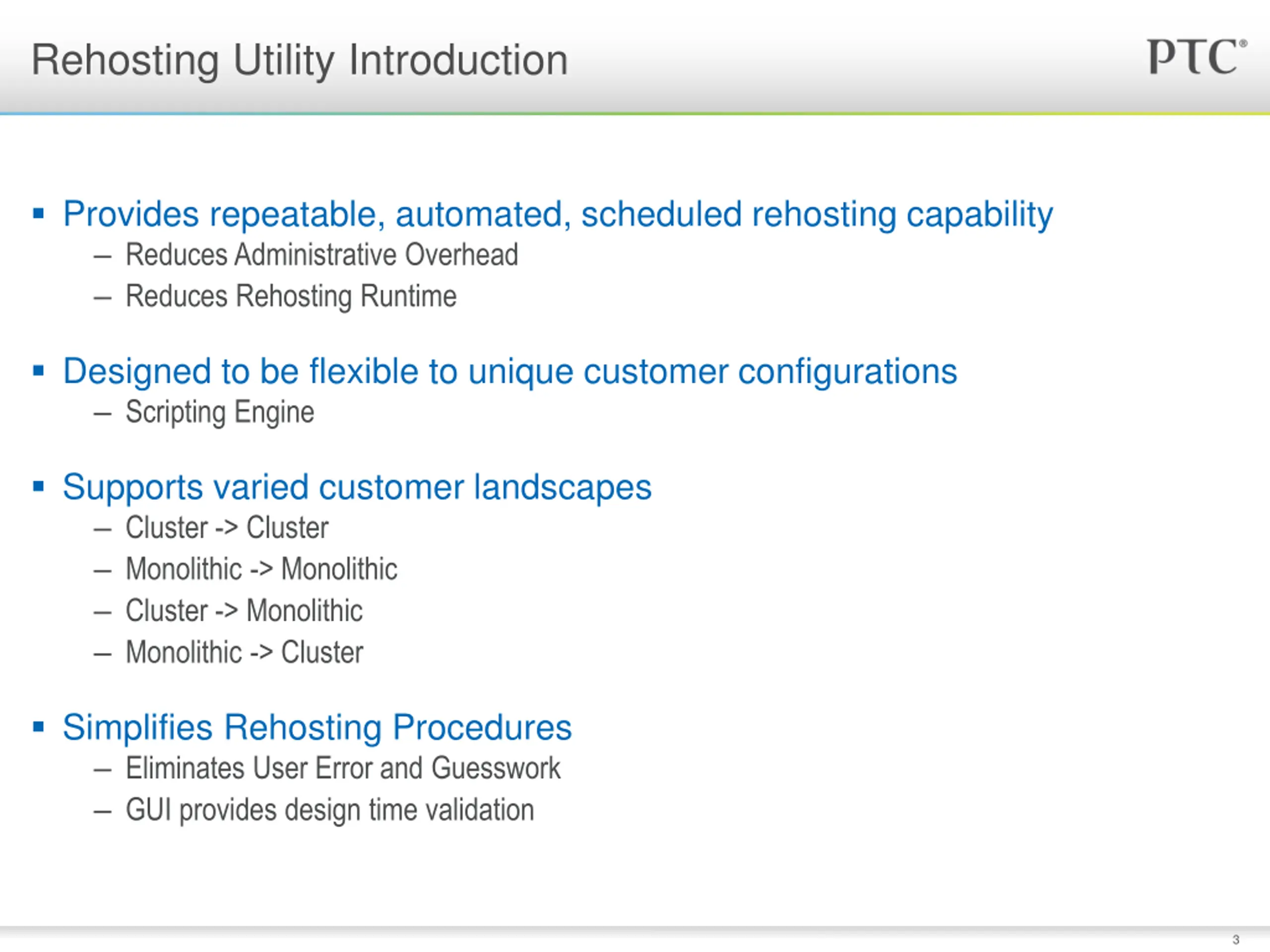Select Supports varied customer landscapes heading
Image resolution: width=1270 pixels, height=952 pixels.
(357, 488)
